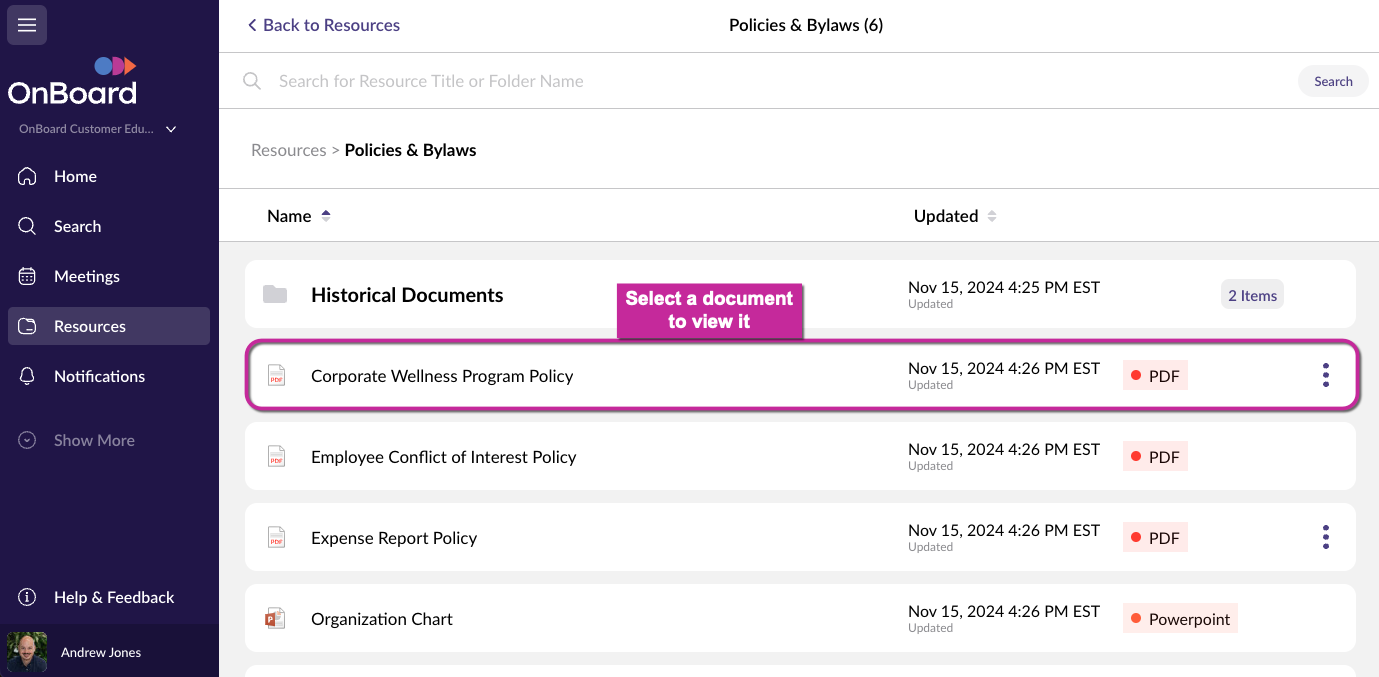Open Meetings from the sidebar
This screenshot has width=1379, height=677.
pos(86,276)
